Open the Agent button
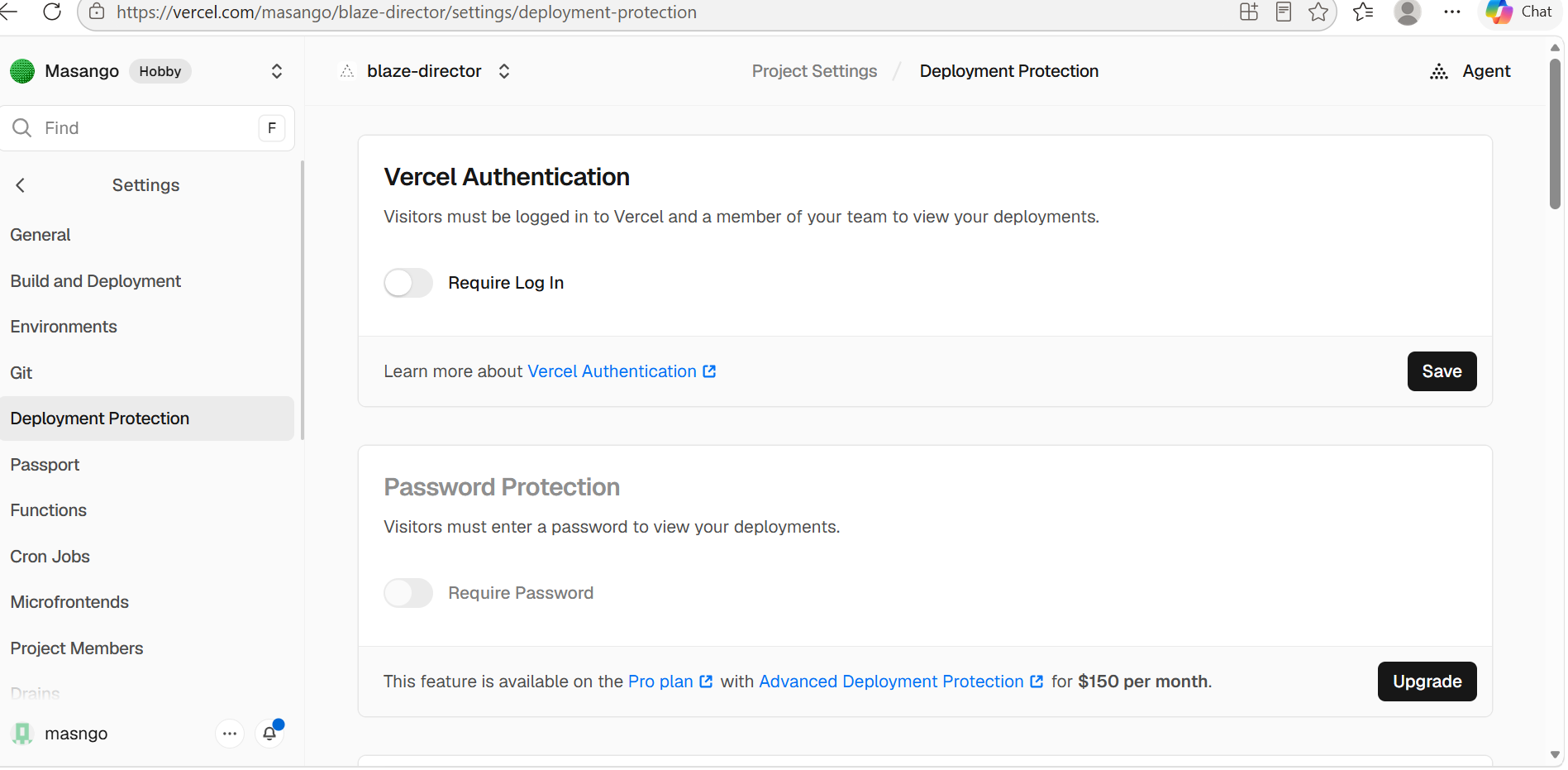The image size is (1568, 770). pos(1470,71)
